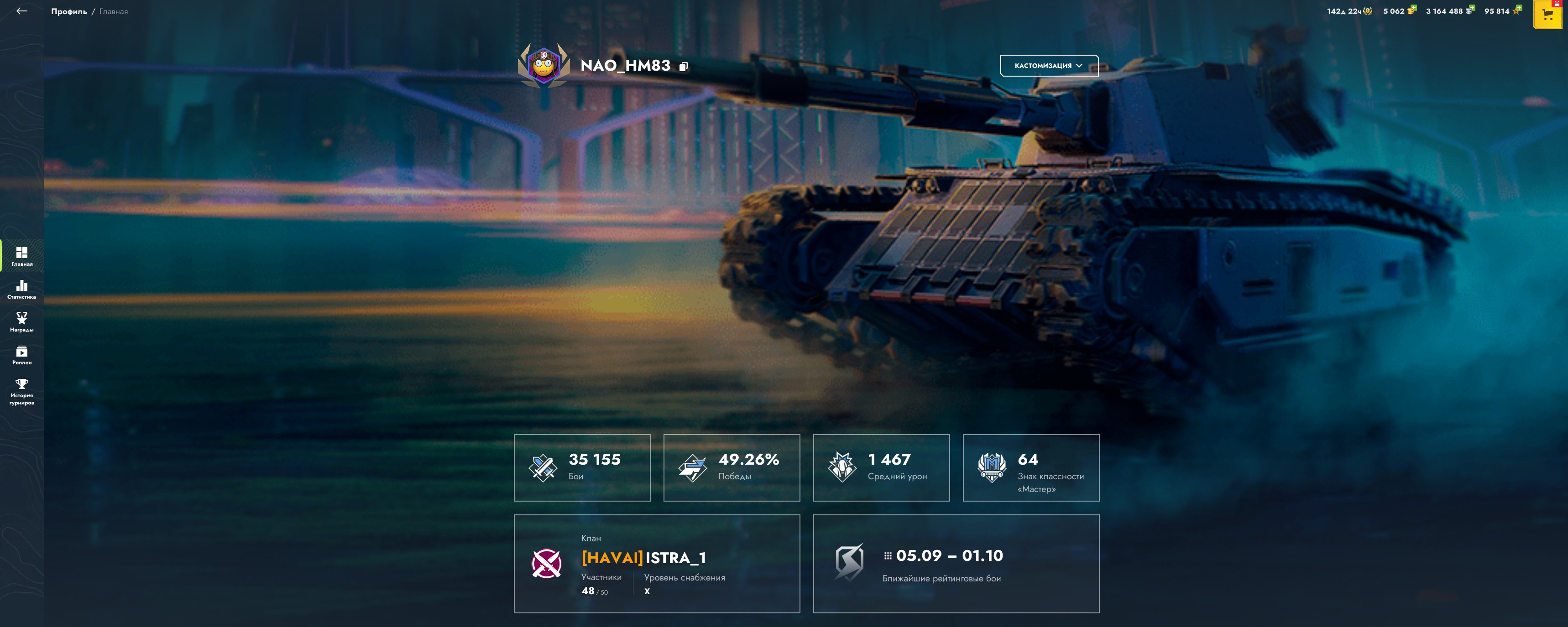Click the back arrow icon
Viewport: 1568px width, 627px height.
22,11
